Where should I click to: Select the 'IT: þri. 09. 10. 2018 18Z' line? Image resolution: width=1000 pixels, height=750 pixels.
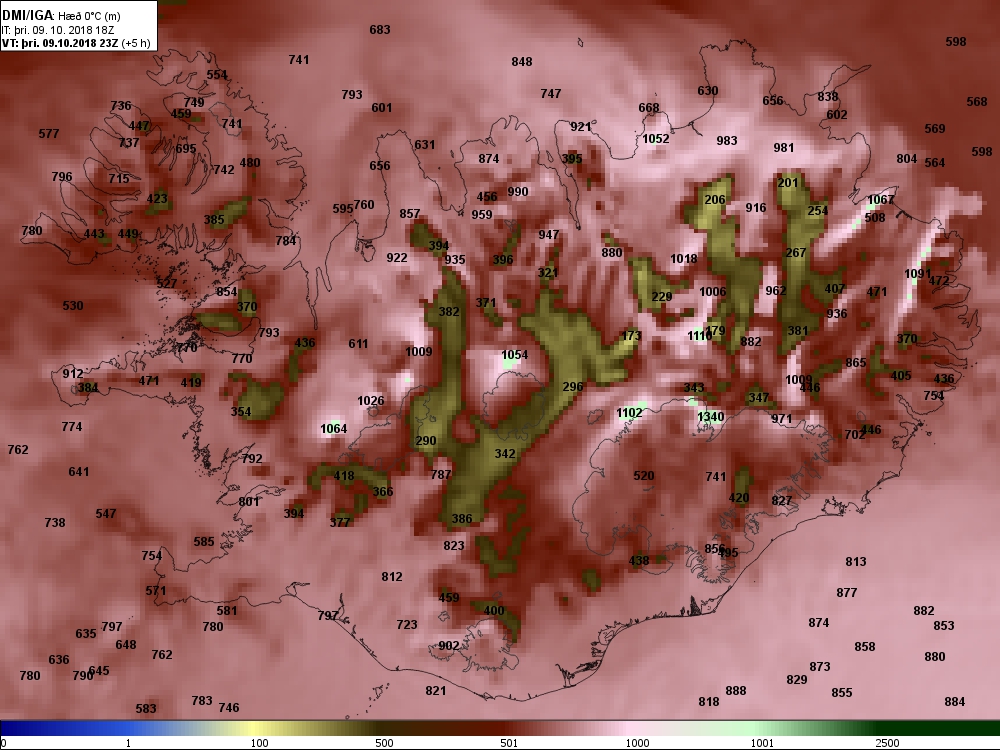pos(57,30)
